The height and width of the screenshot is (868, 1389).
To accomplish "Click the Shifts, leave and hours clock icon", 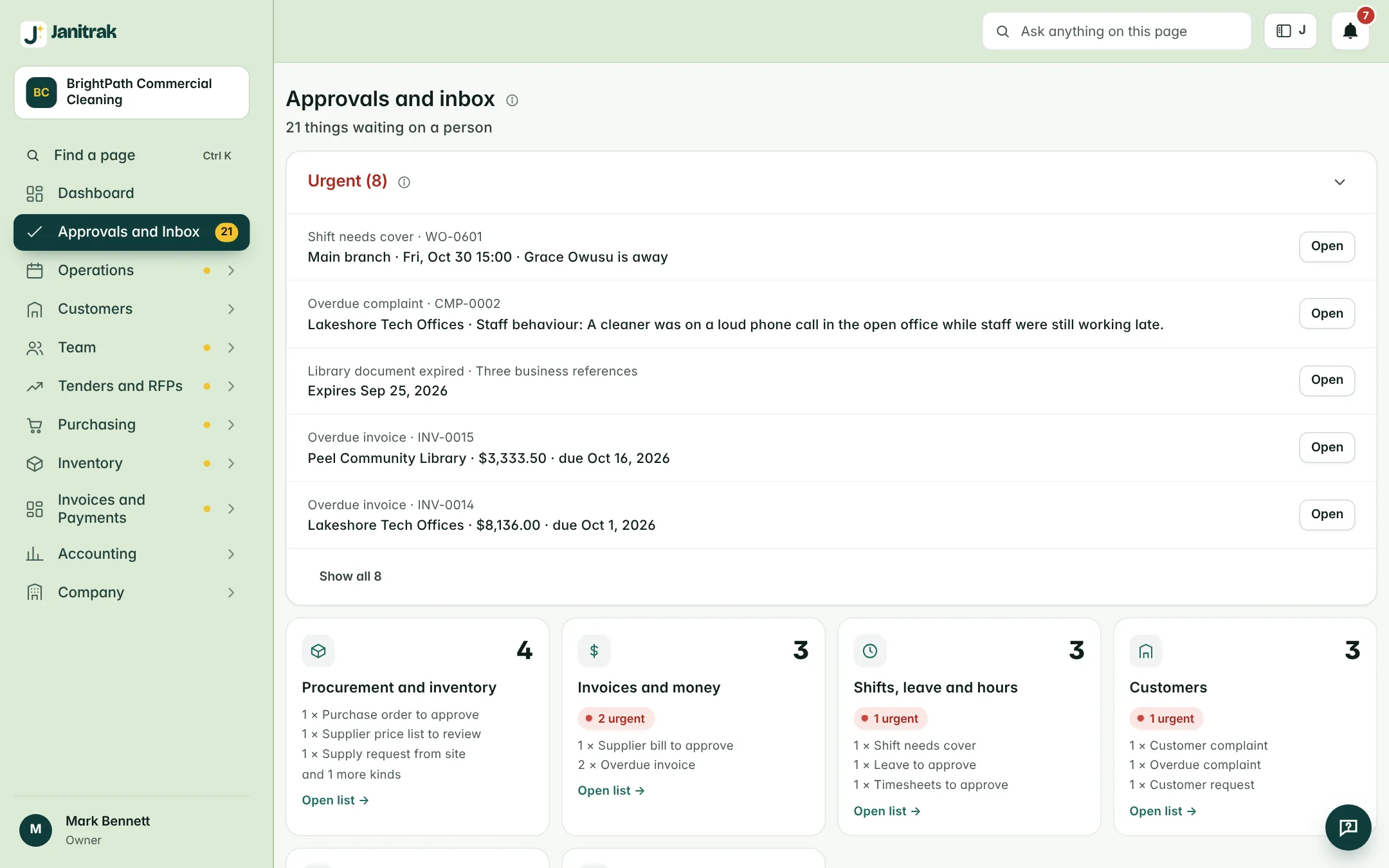I will (x=870, y=651).
